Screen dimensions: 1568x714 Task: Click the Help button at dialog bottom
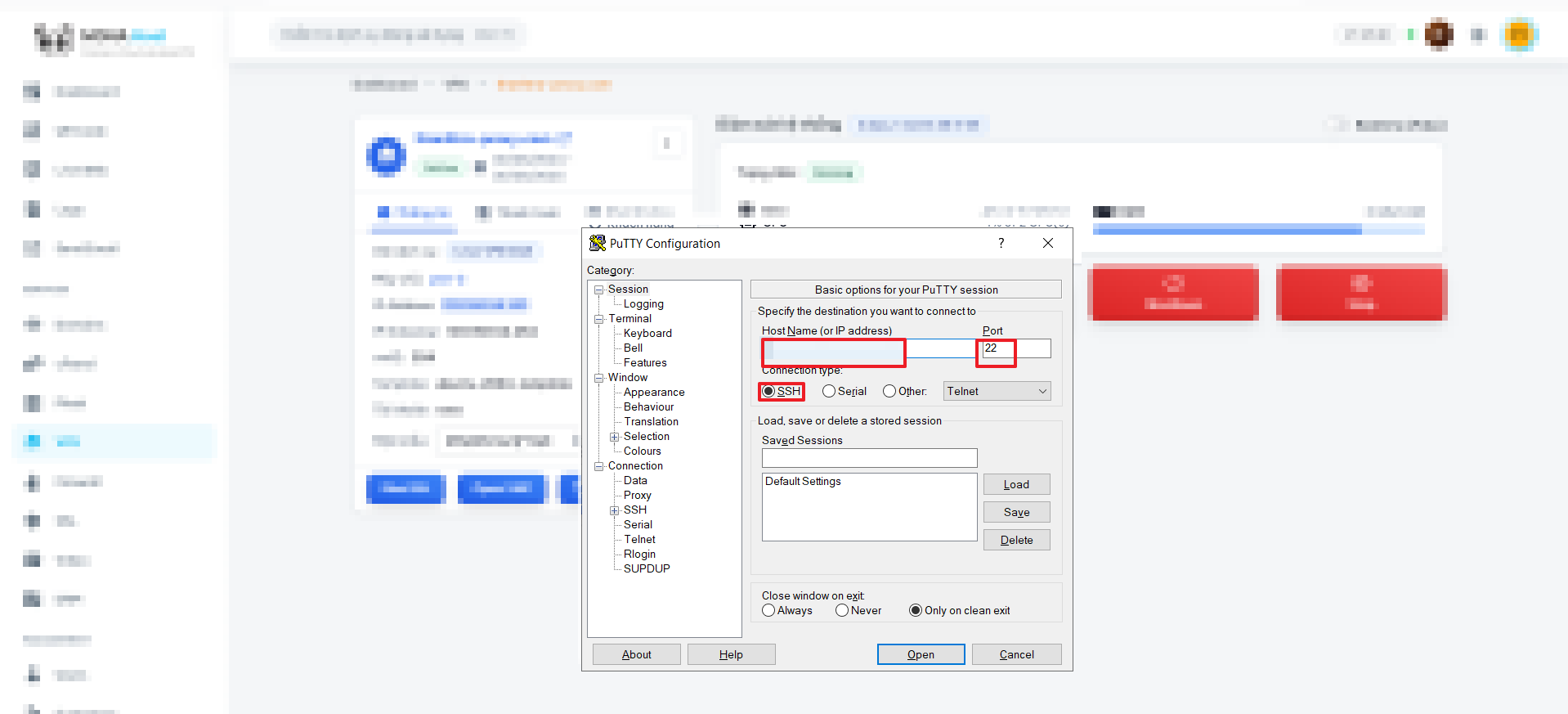731,654
